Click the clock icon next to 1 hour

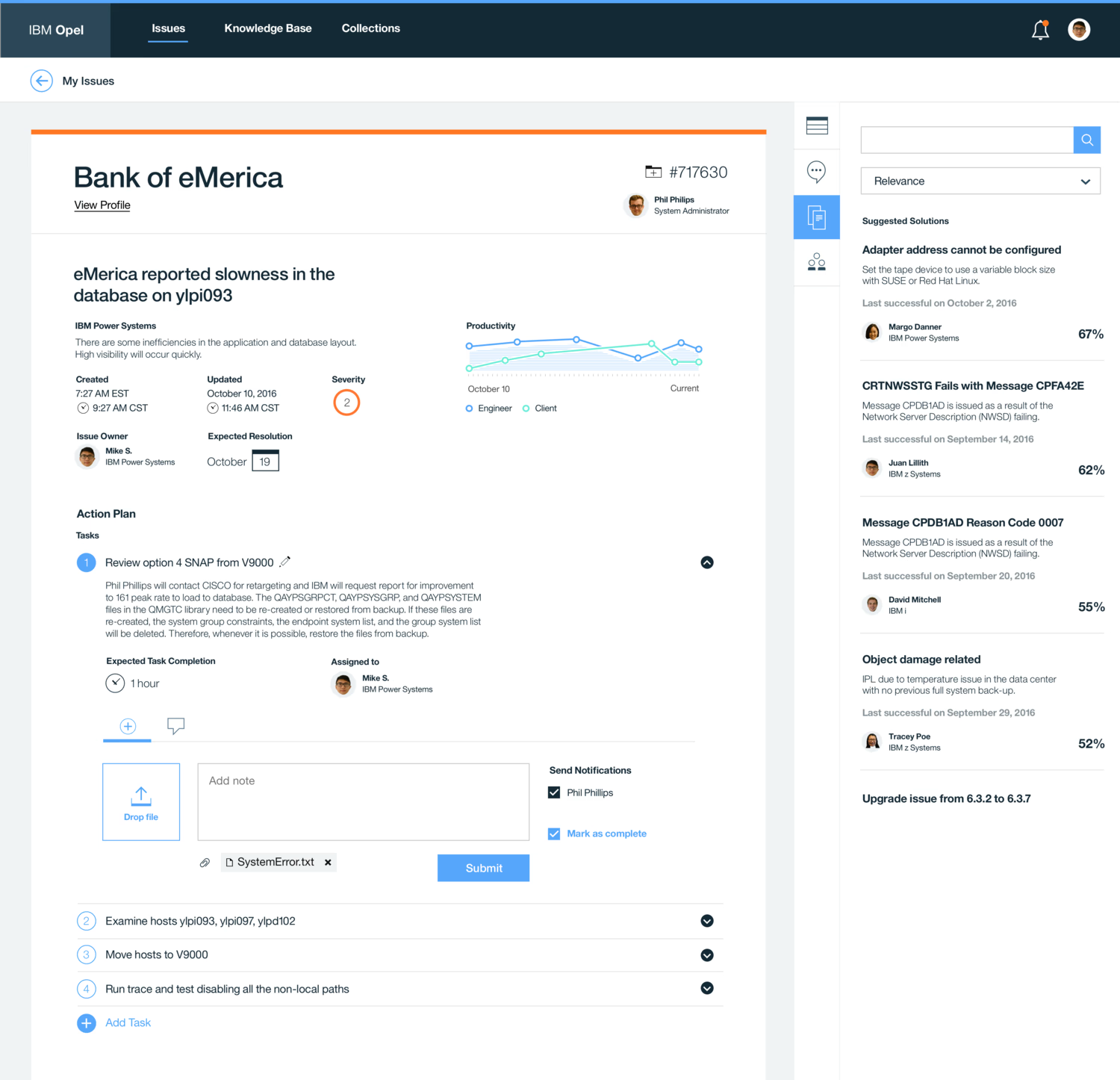pos(115,683)
